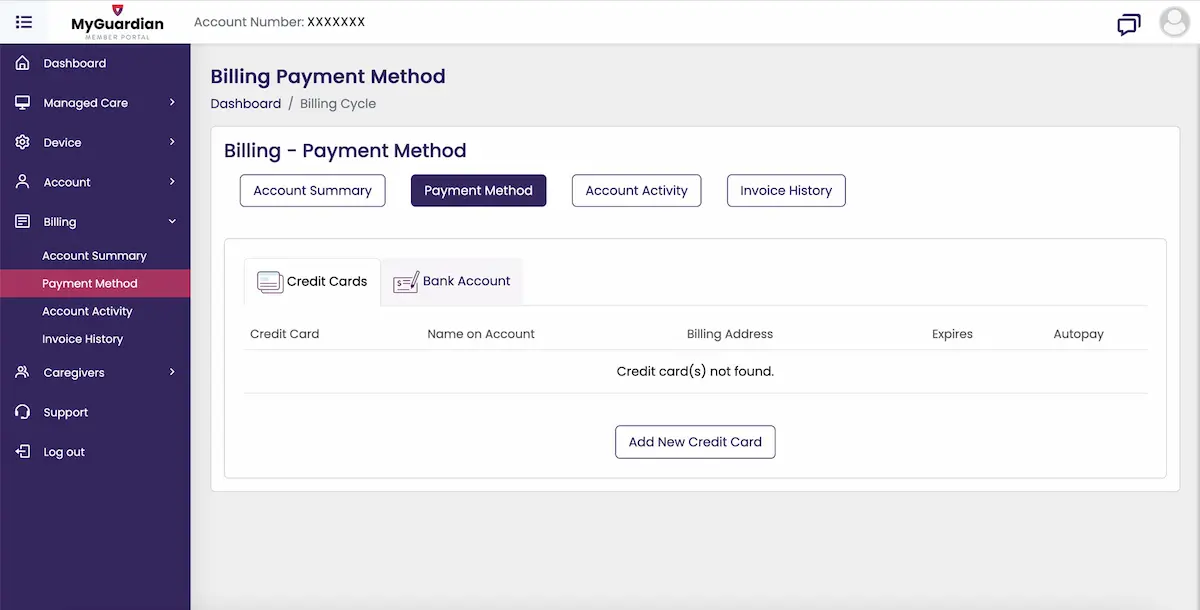Open the user profile avatar

click(1174, 22)
